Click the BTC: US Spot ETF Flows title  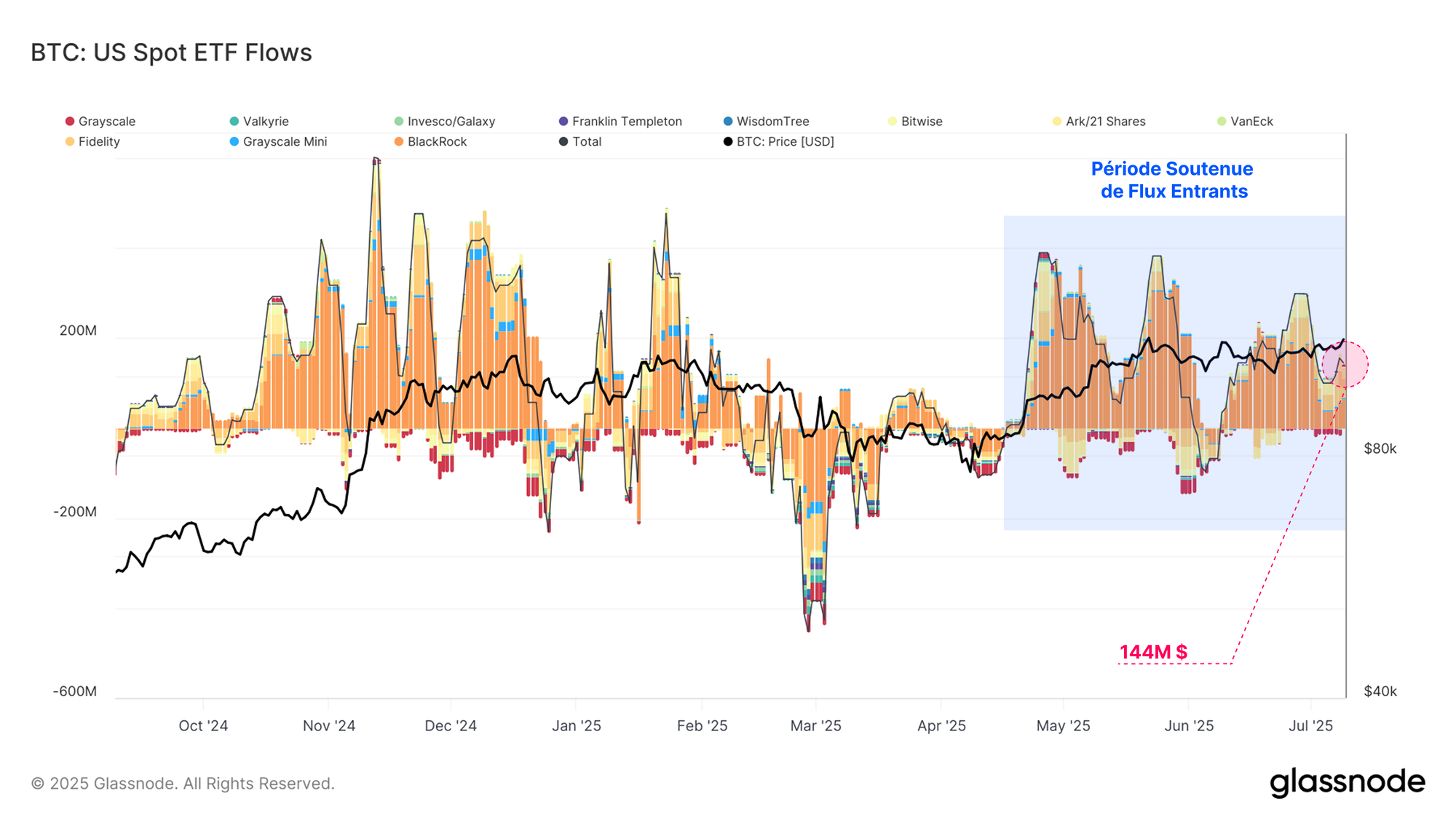tap(171, 53)
